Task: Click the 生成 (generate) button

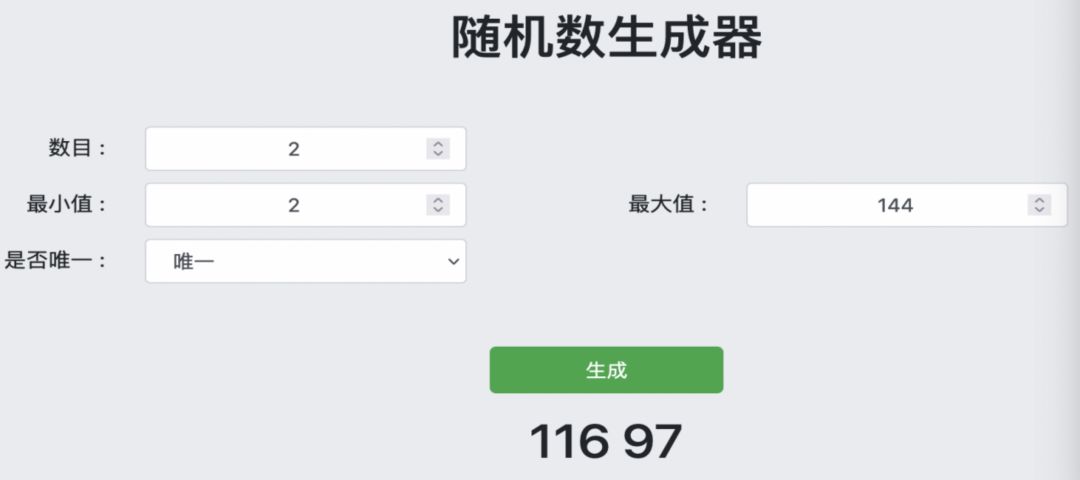Action: [x=606, y=370]
